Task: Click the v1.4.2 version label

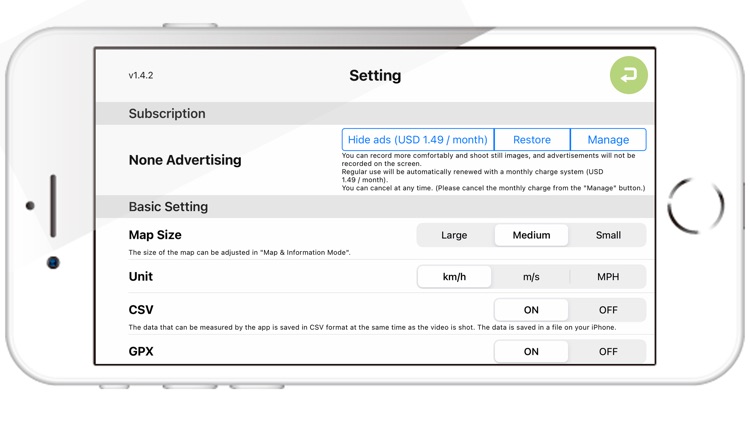Action: (141, 75)
